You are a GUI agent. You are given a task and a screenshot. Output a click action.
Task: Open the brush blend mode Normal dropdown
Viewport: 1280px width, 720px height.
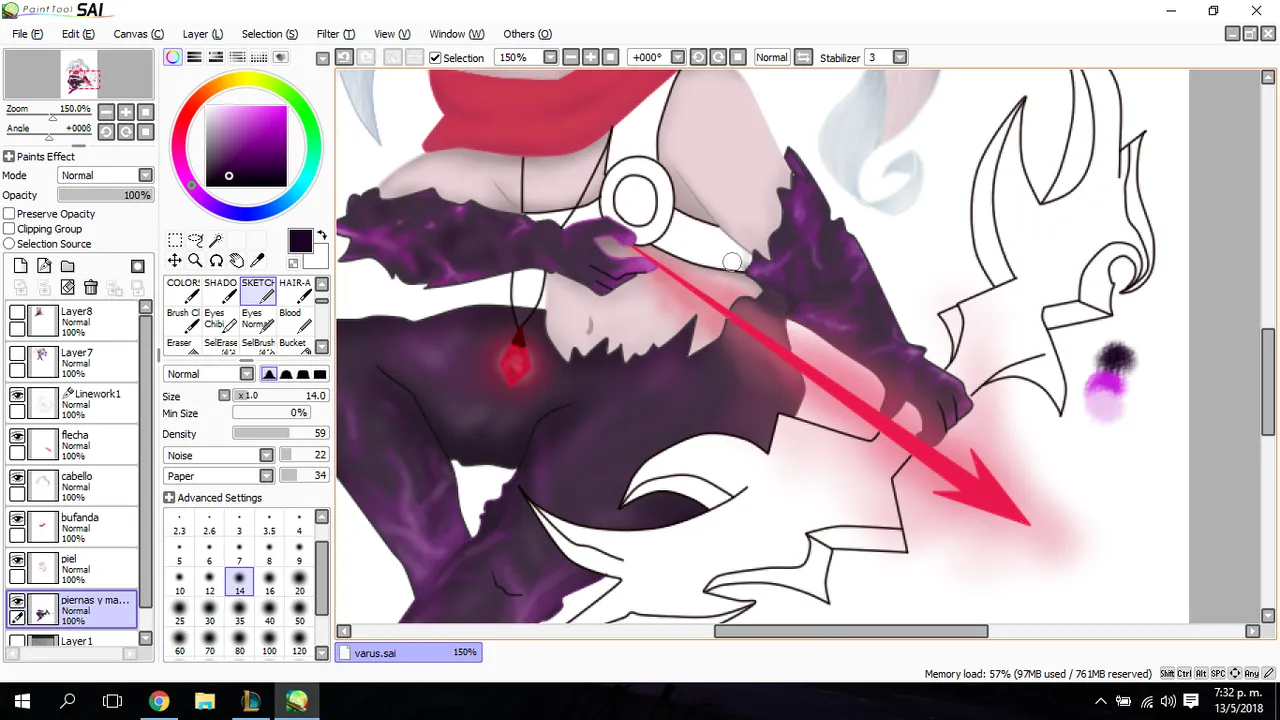tap(210, 374)
